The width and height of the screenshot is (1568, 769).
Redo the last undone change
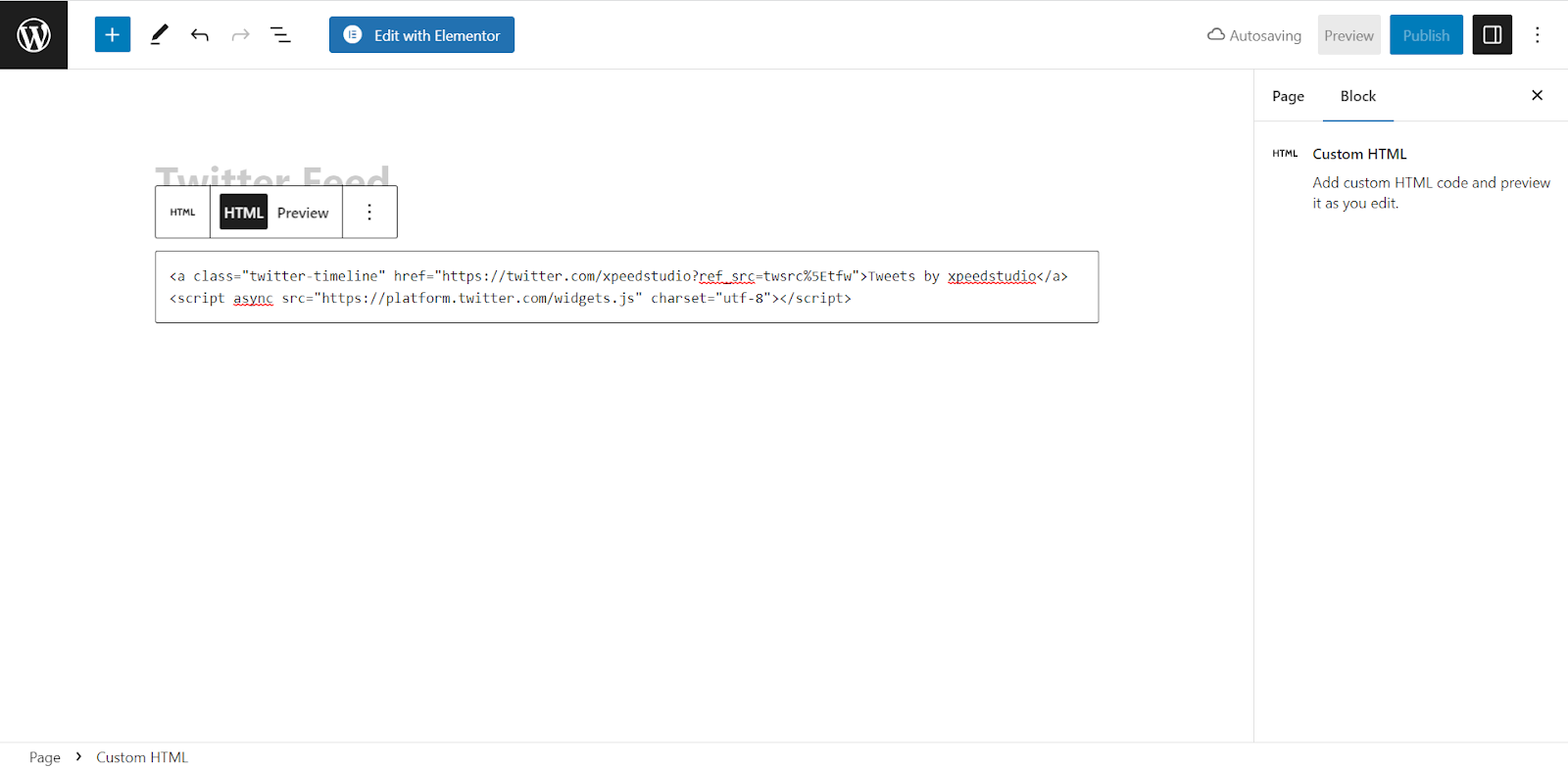(x=240, y=35)
